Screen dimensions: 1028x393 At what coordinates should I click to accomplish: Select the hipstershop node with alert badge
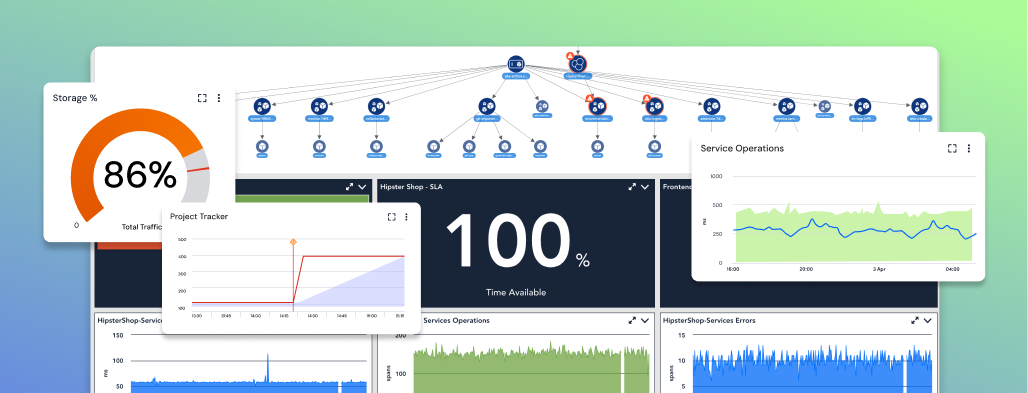[578, 64]
